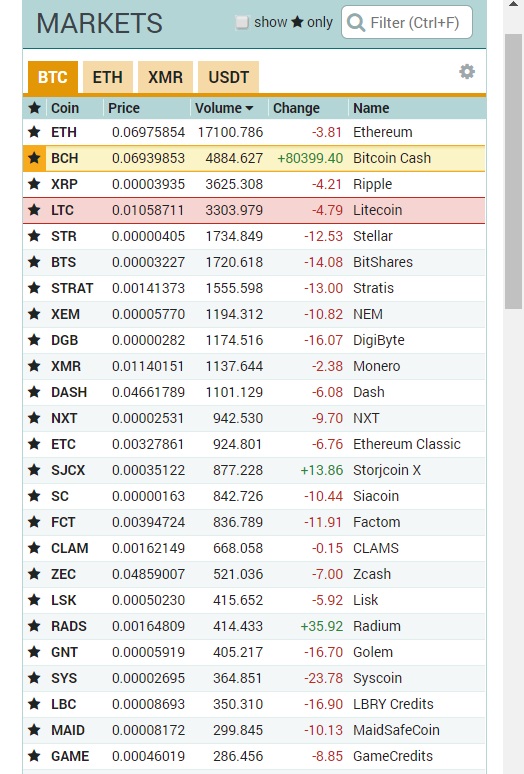Toggle the star for GAME
Image resolution: width=524 pixels, height=774 pixels.
34,756
